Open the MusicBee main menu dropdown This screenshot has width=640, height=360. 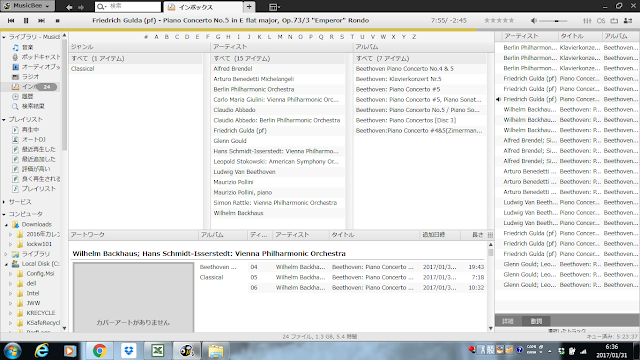(27, 6)
